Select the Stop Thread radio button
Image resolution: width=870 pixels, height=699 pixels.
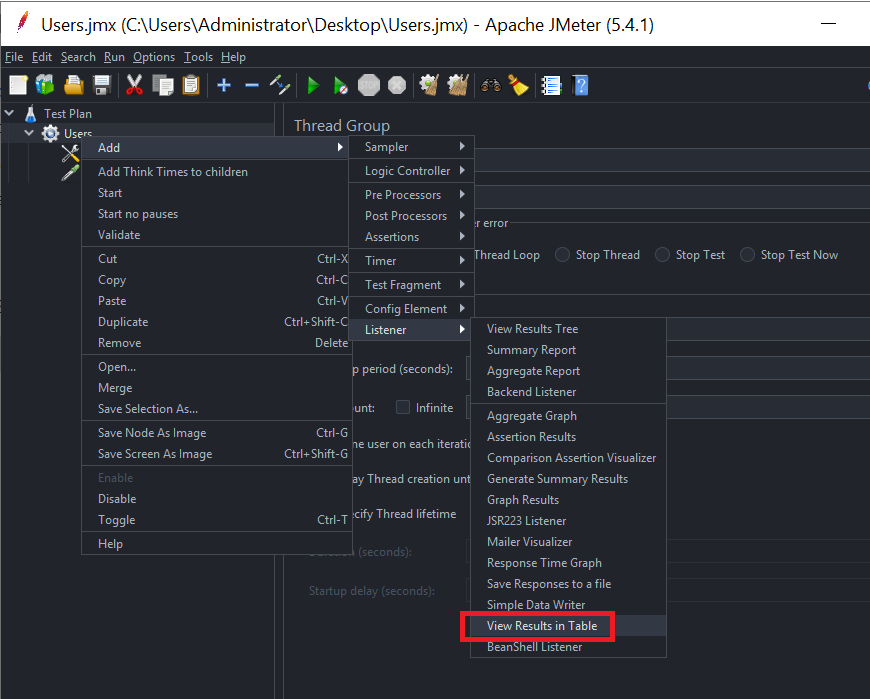(563, 255)
